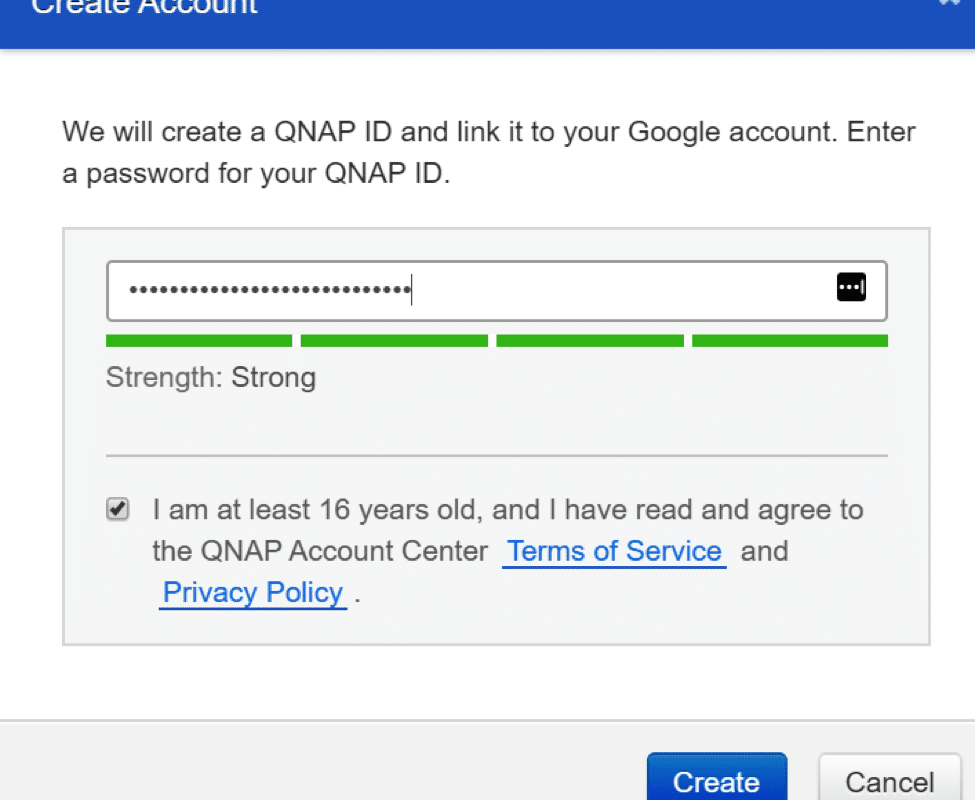
Task: Open the Privacy Policy link
Action: point(252,592)
